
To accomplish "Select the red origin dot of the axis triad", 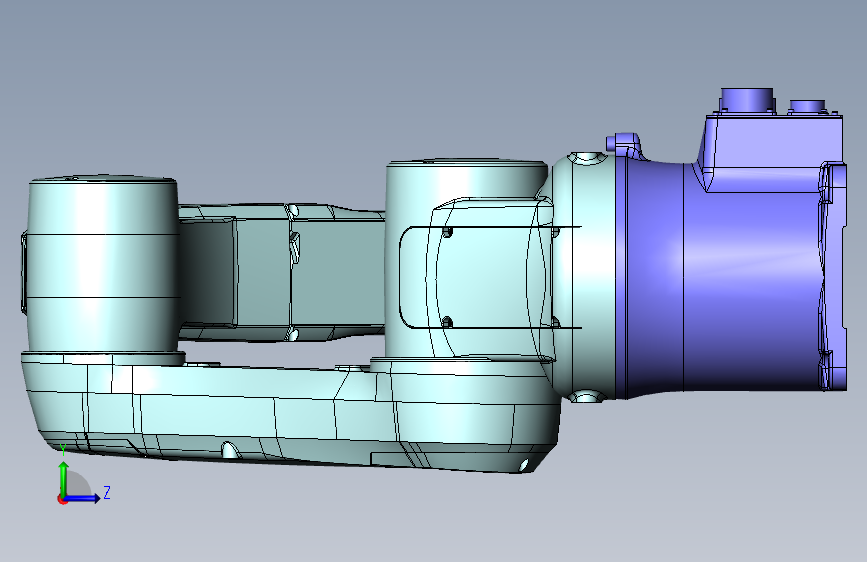I will (x=62, y=499).
